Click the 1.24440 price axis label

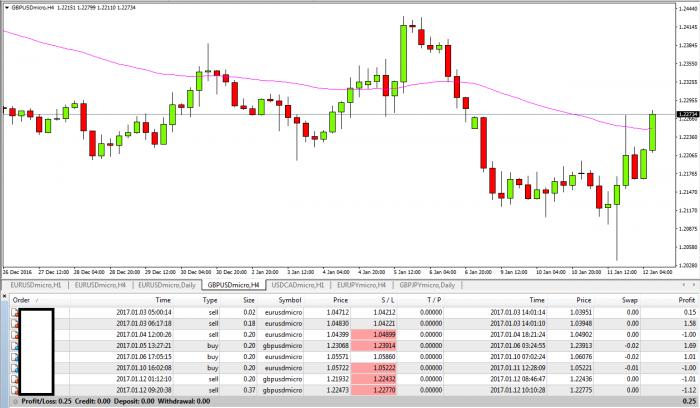click(x=688, y=8)
